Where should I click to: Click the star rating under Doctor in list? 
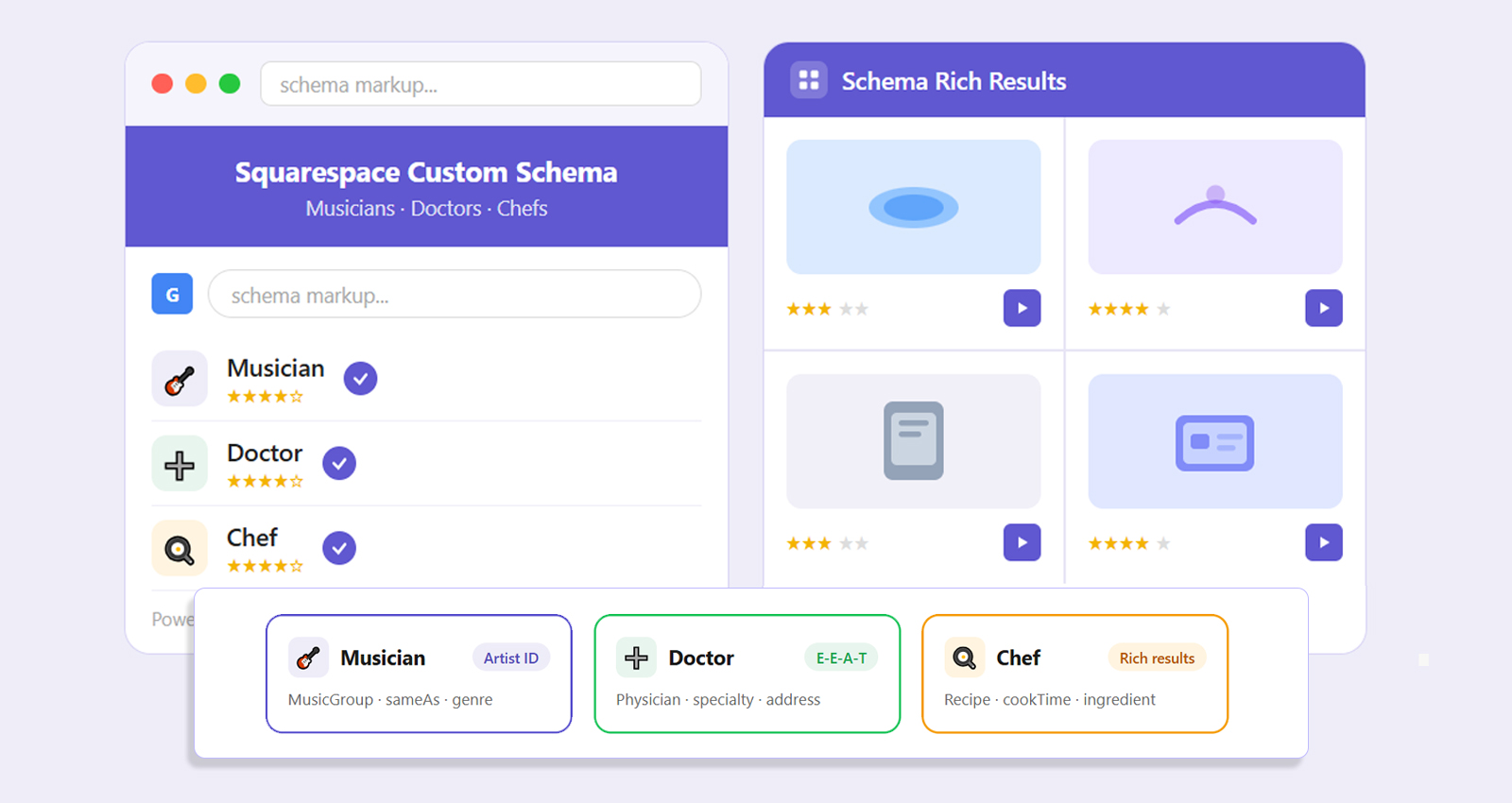[266, 482]
